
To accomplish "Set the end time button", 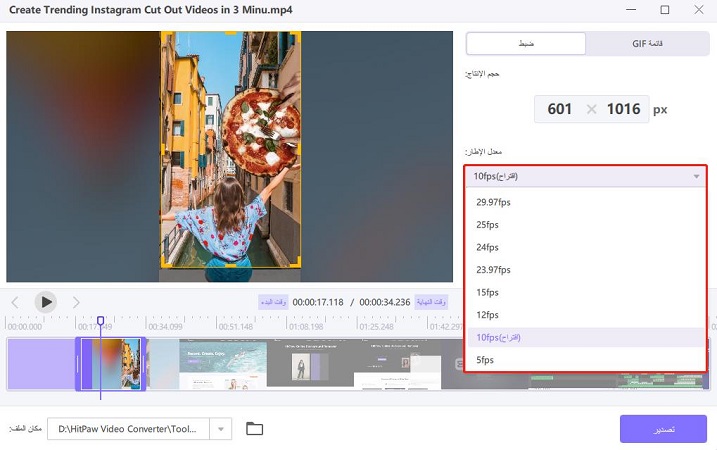I will (431, 302).
